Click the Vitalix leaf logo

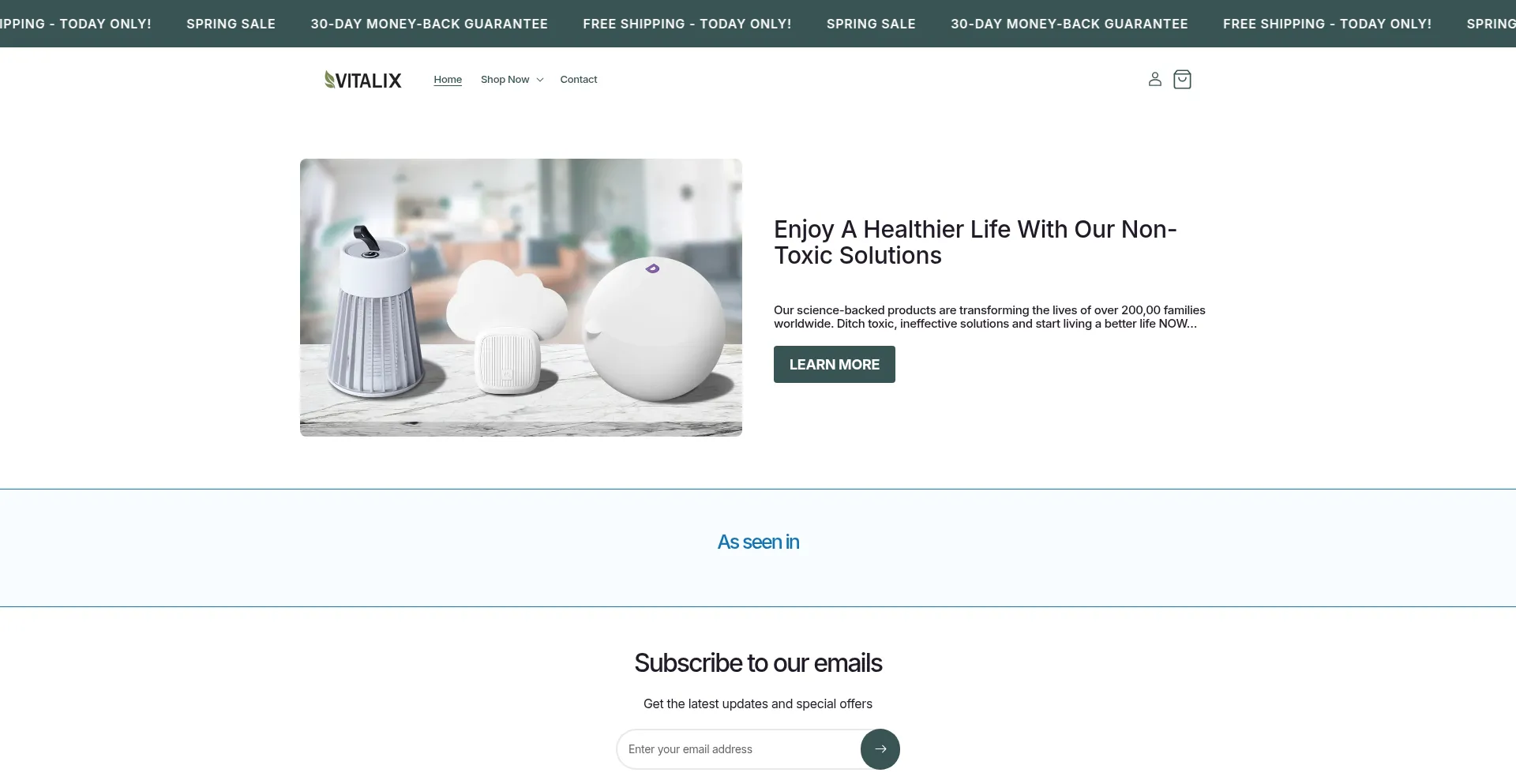(x=362, y=80)
